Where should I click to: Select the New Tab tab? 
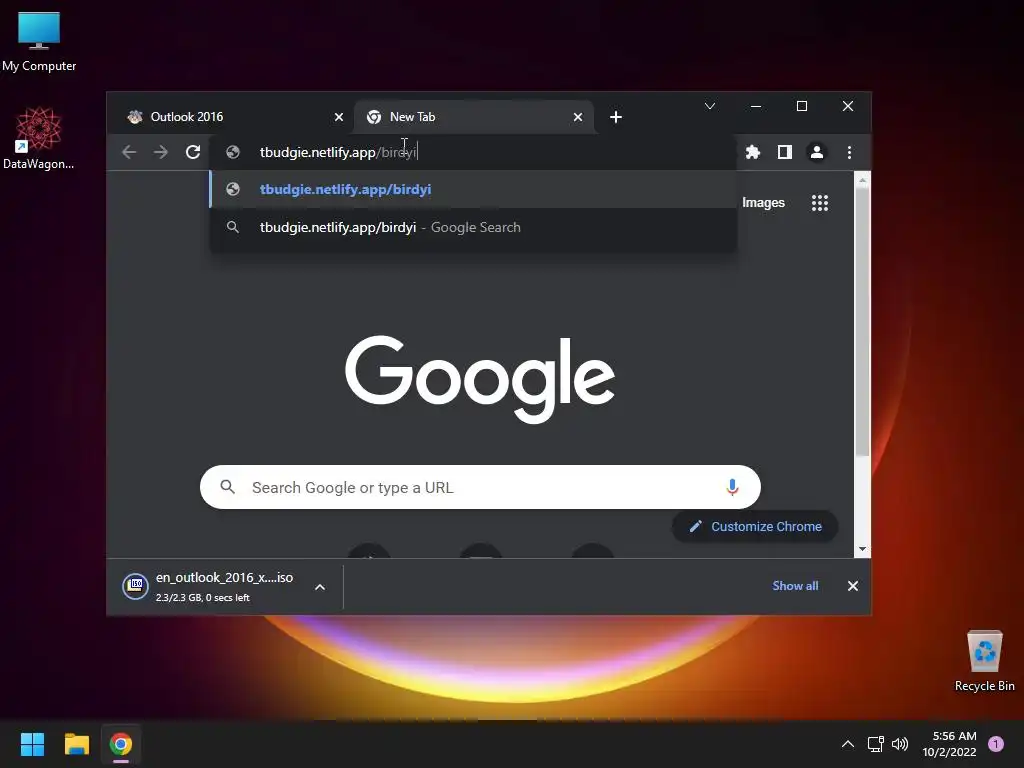pos(474,117)
